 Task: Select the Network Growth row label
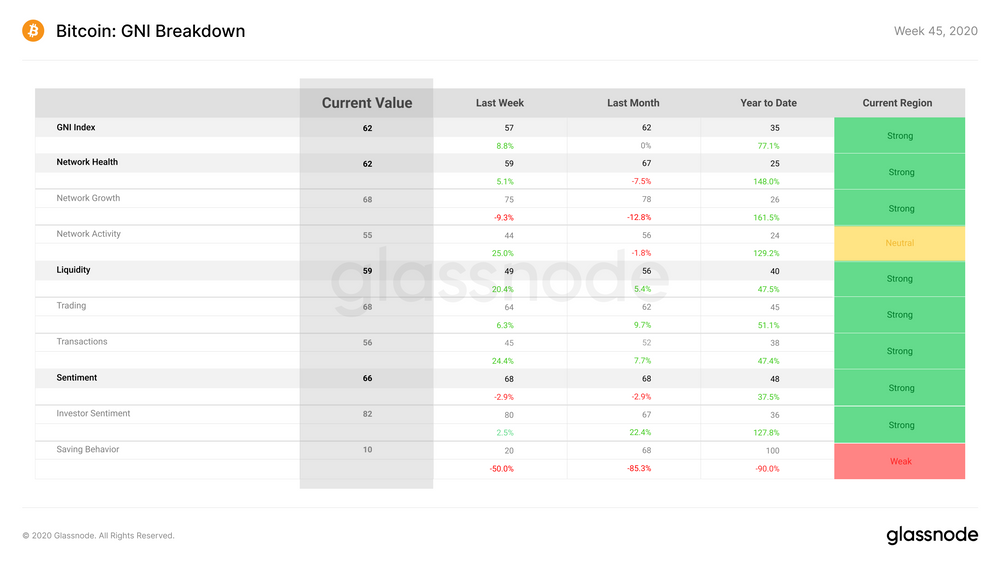point(88,198)
